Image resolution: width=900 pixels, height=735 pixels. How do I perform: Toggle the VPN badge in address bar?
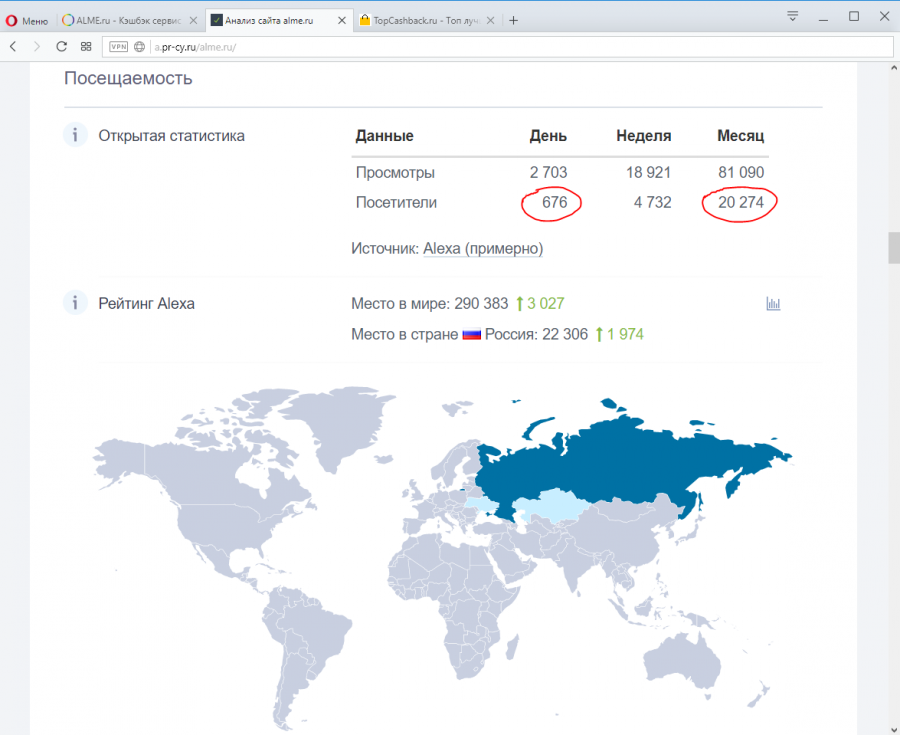pyautogui.click(x=119, y=47)
